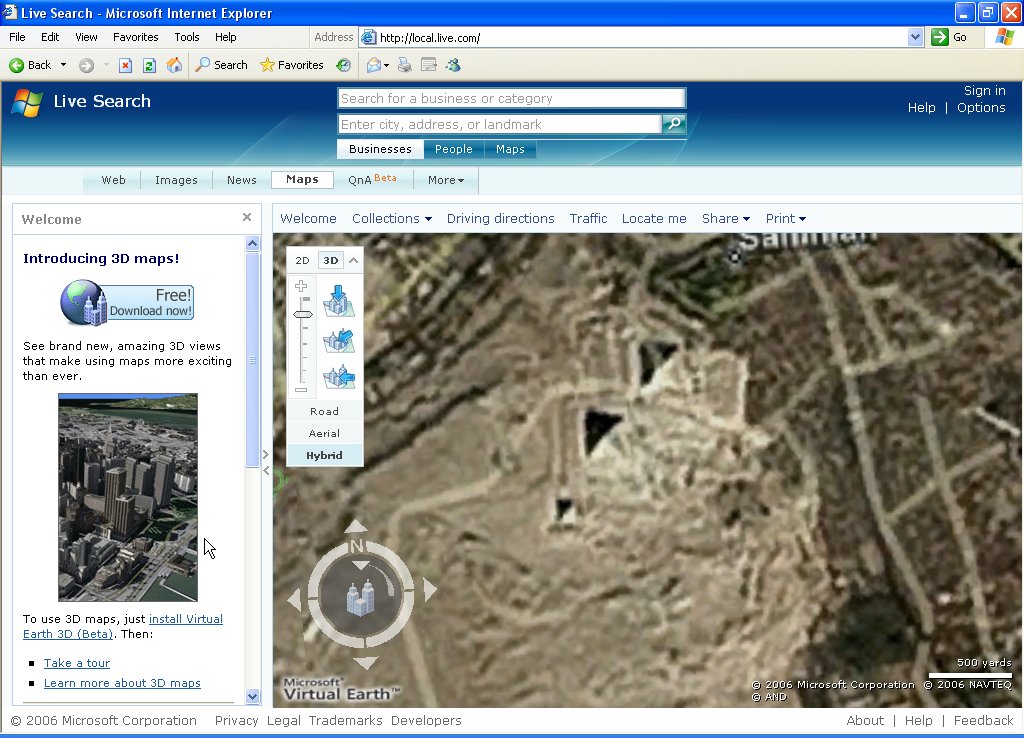Click the 3D city preview thumbnail
The image size is (1024, 738).
(128, 498)
